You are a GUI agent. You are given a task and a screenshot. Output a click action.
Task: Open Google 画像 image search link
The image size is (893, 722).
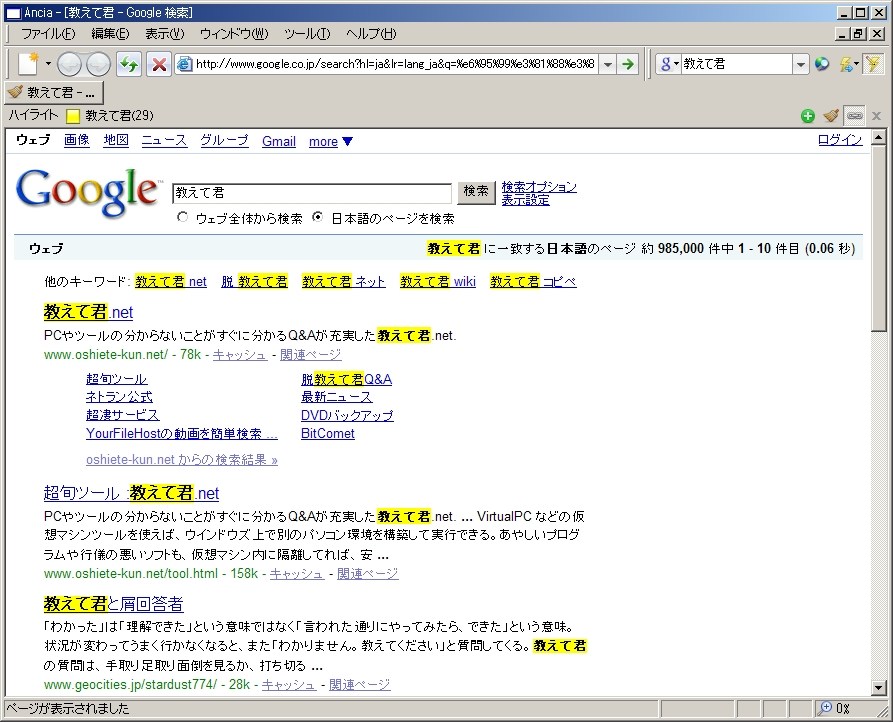coord(76,141)
